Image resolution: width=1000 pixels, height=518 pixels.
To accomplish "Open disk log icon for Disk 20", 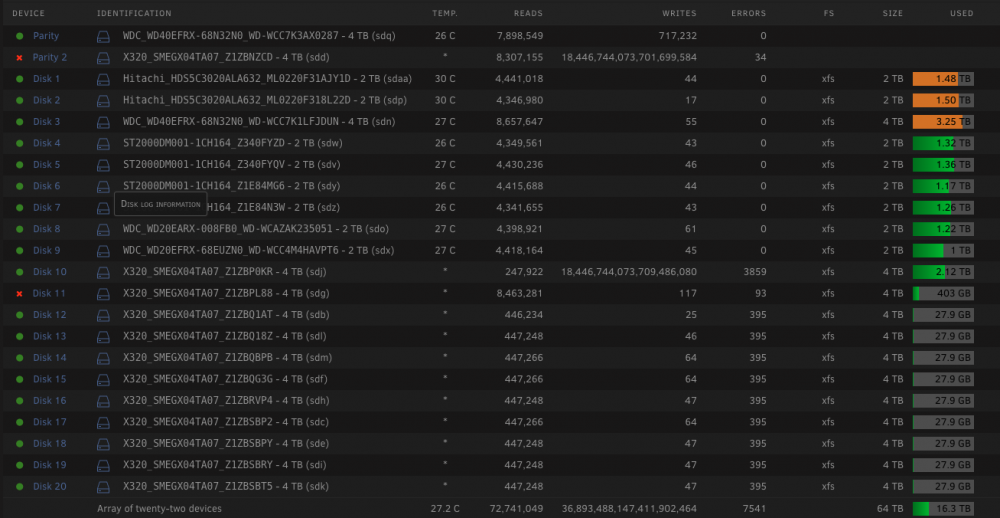I will (103, 487).
